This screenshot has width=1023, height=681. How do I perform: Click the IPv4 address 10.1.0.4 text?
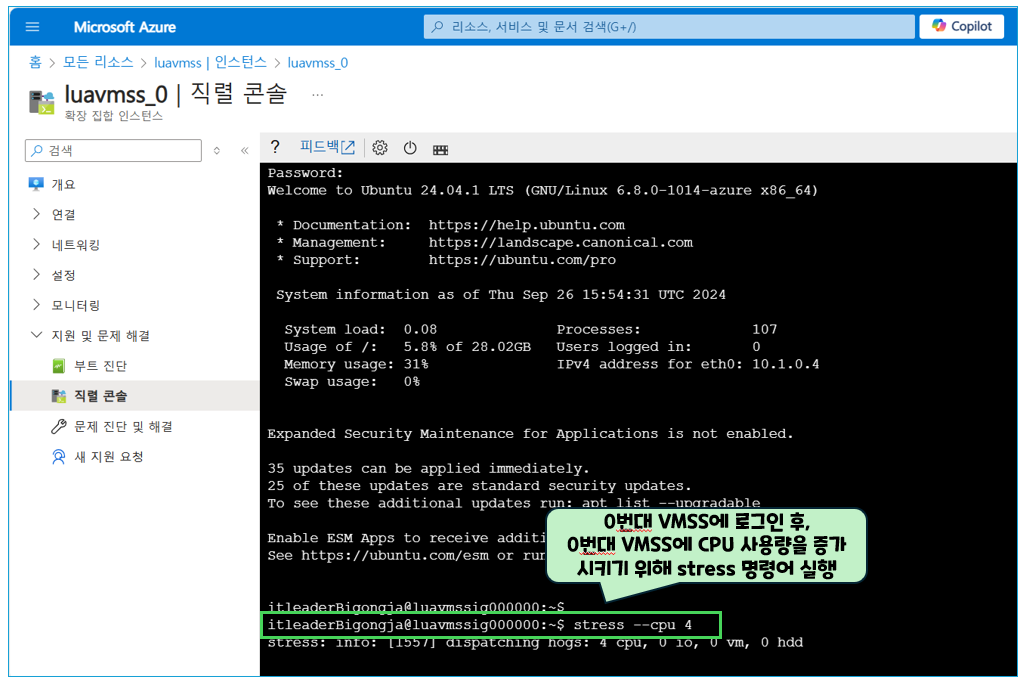[786, 364]
